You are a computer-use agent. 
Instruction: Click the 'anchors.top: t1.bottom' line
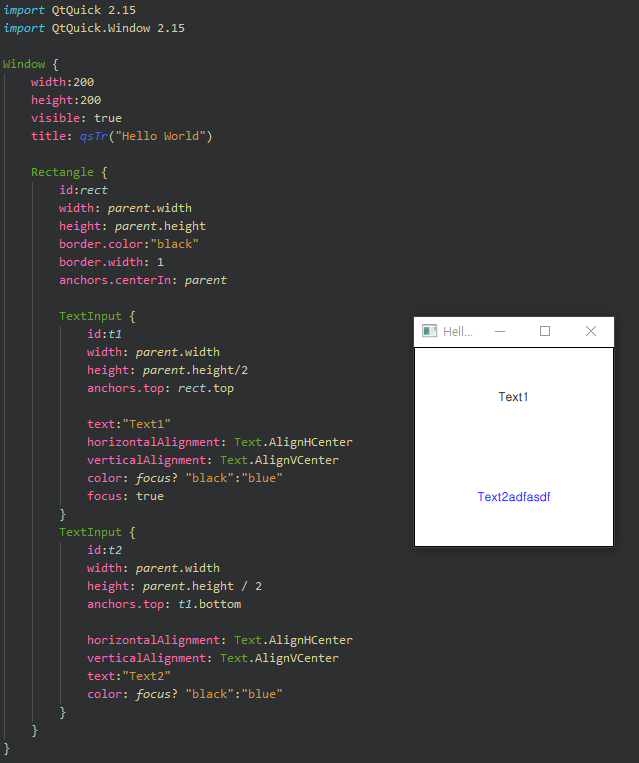[164, 604]
